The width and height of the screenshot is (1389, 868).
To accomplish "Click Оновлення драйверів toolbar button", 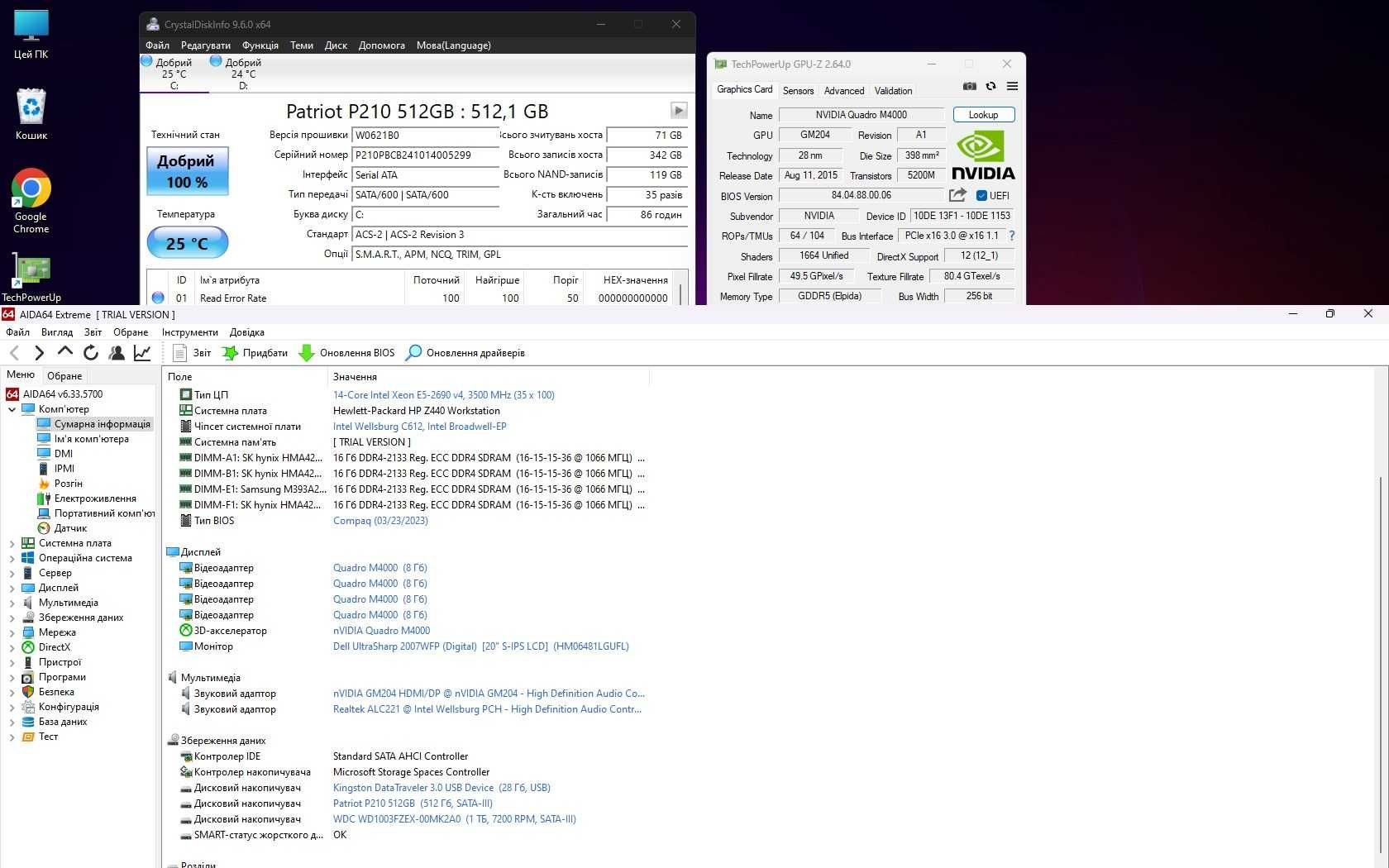I will click(465, 353).
